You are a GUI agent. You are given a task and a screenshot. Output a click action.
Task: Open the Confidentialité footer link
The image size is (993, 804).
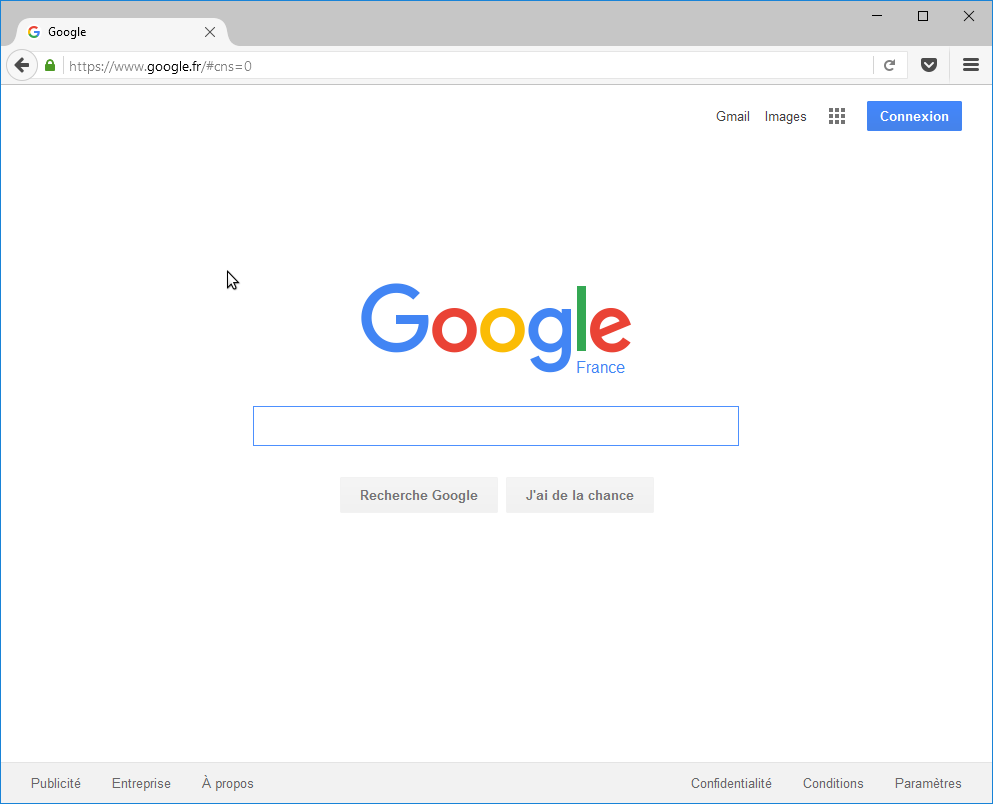(731, 783)
